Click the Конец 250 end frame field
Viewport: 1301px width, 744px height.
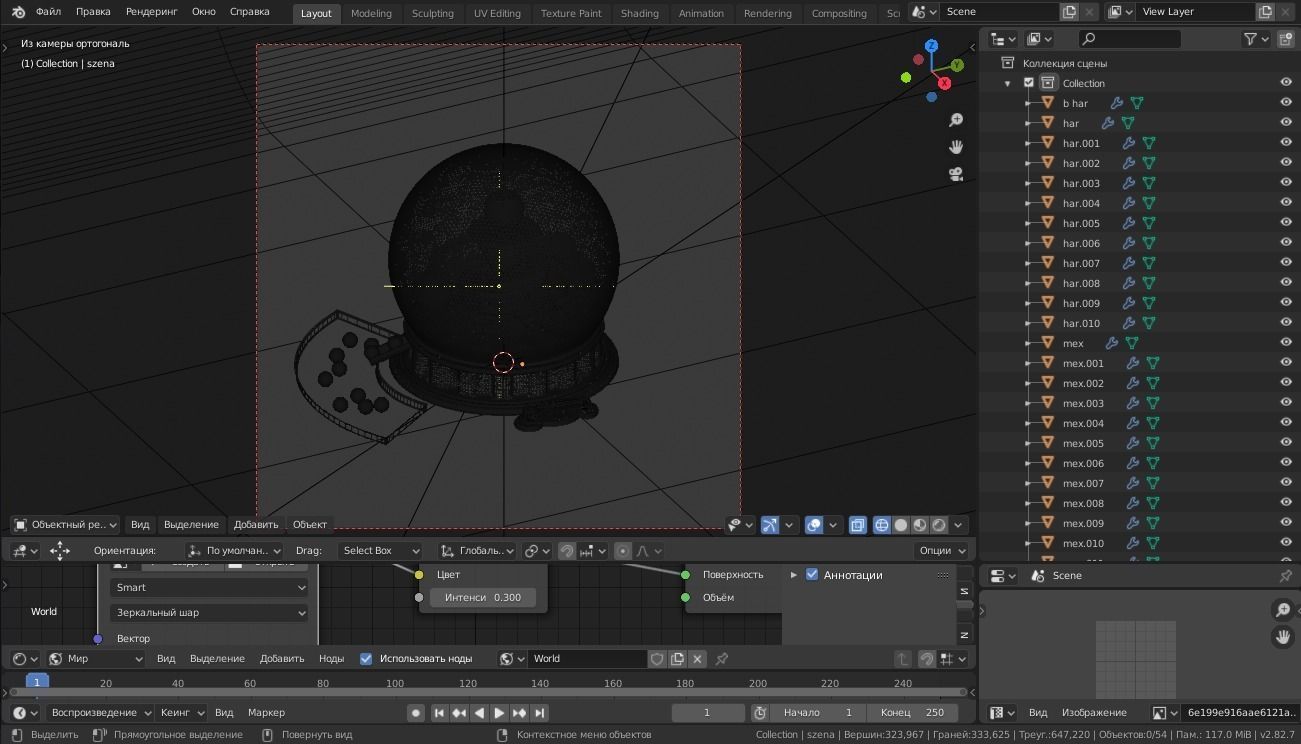[x=911, y=713]
